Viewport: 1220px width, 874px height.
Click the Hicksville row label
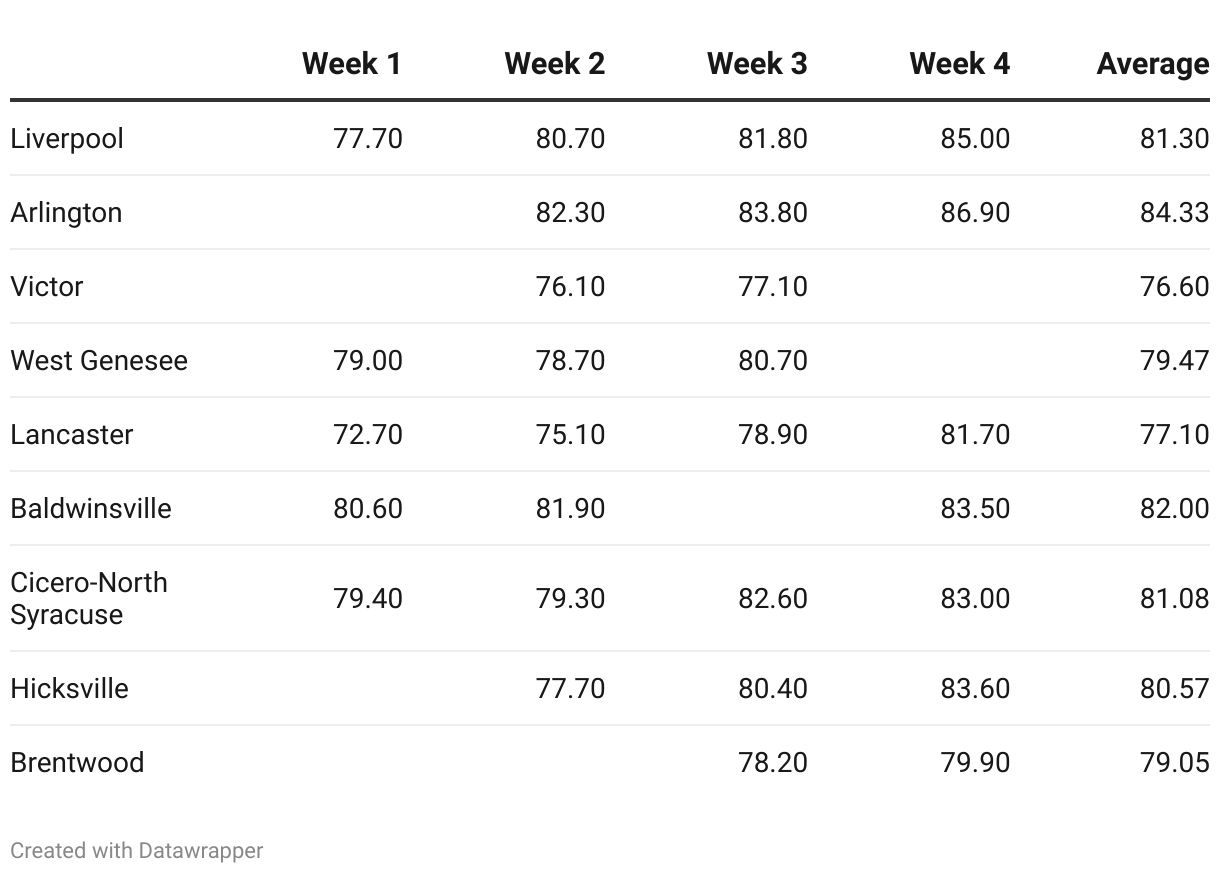[69, 688]
